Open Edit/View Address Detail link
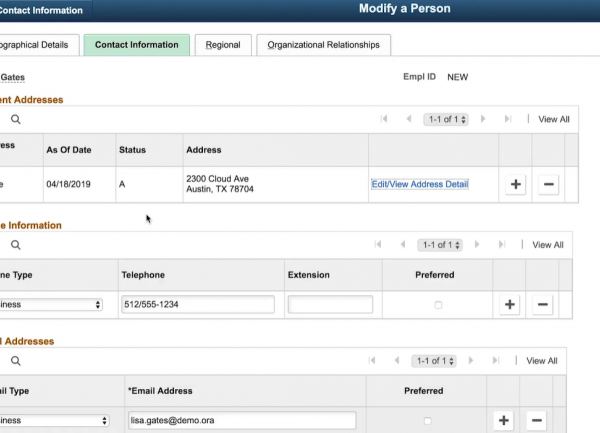This screenshot has height=433, width=600. coord(420,184)
